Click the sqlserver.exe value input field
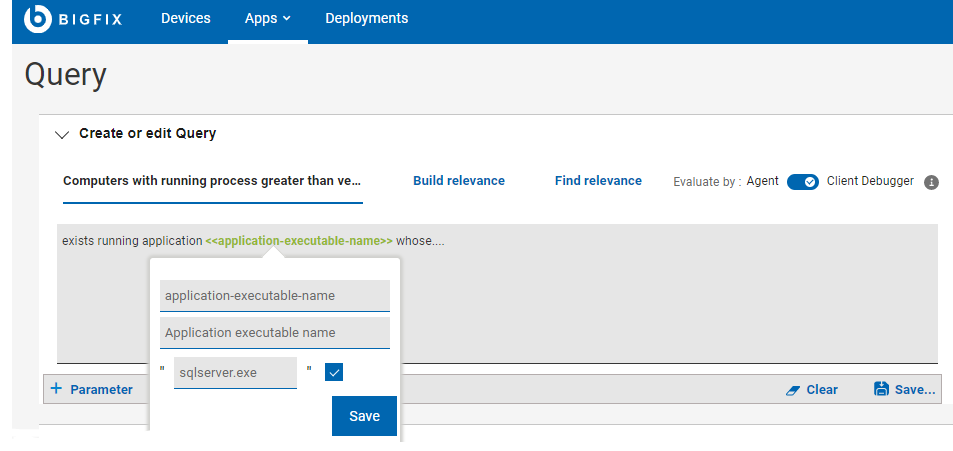This screenshot has width=953, height=451. (x=235, y=372)
